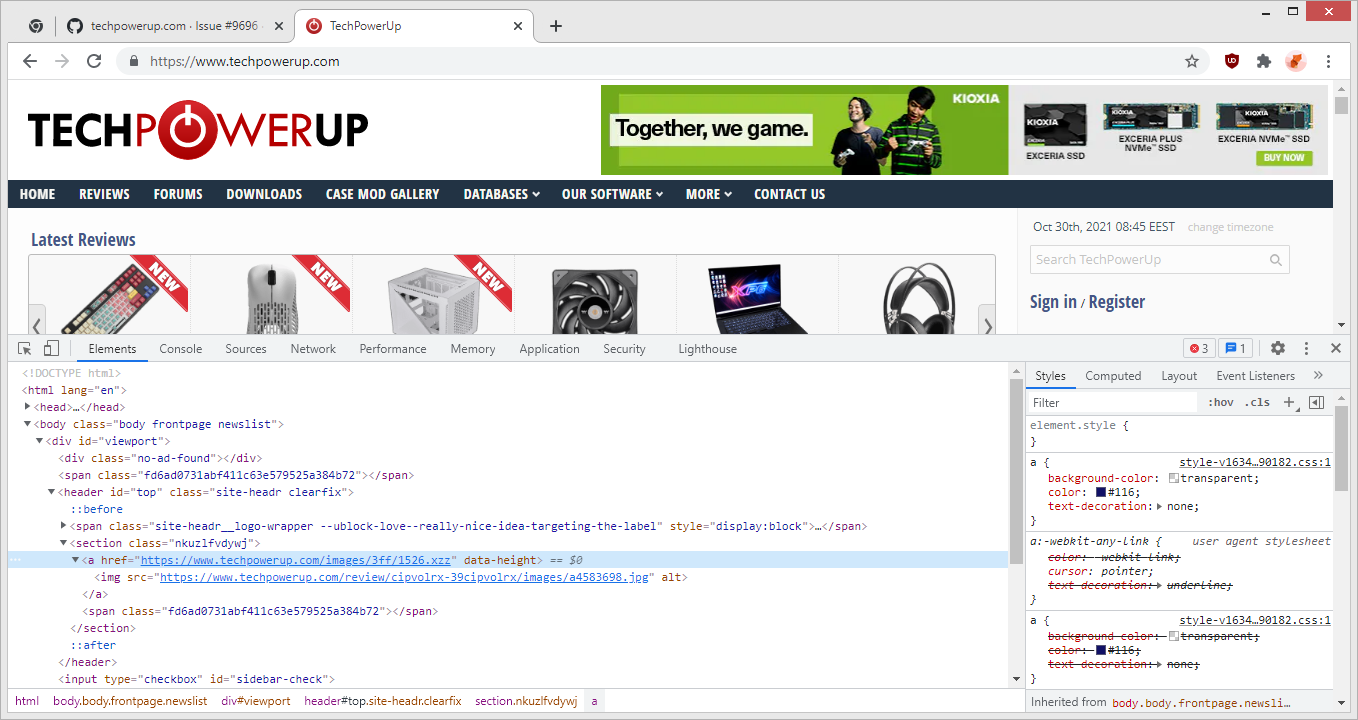Collapse the a href anchor node
Screen dimensions: 1358x720
[75, 559]
